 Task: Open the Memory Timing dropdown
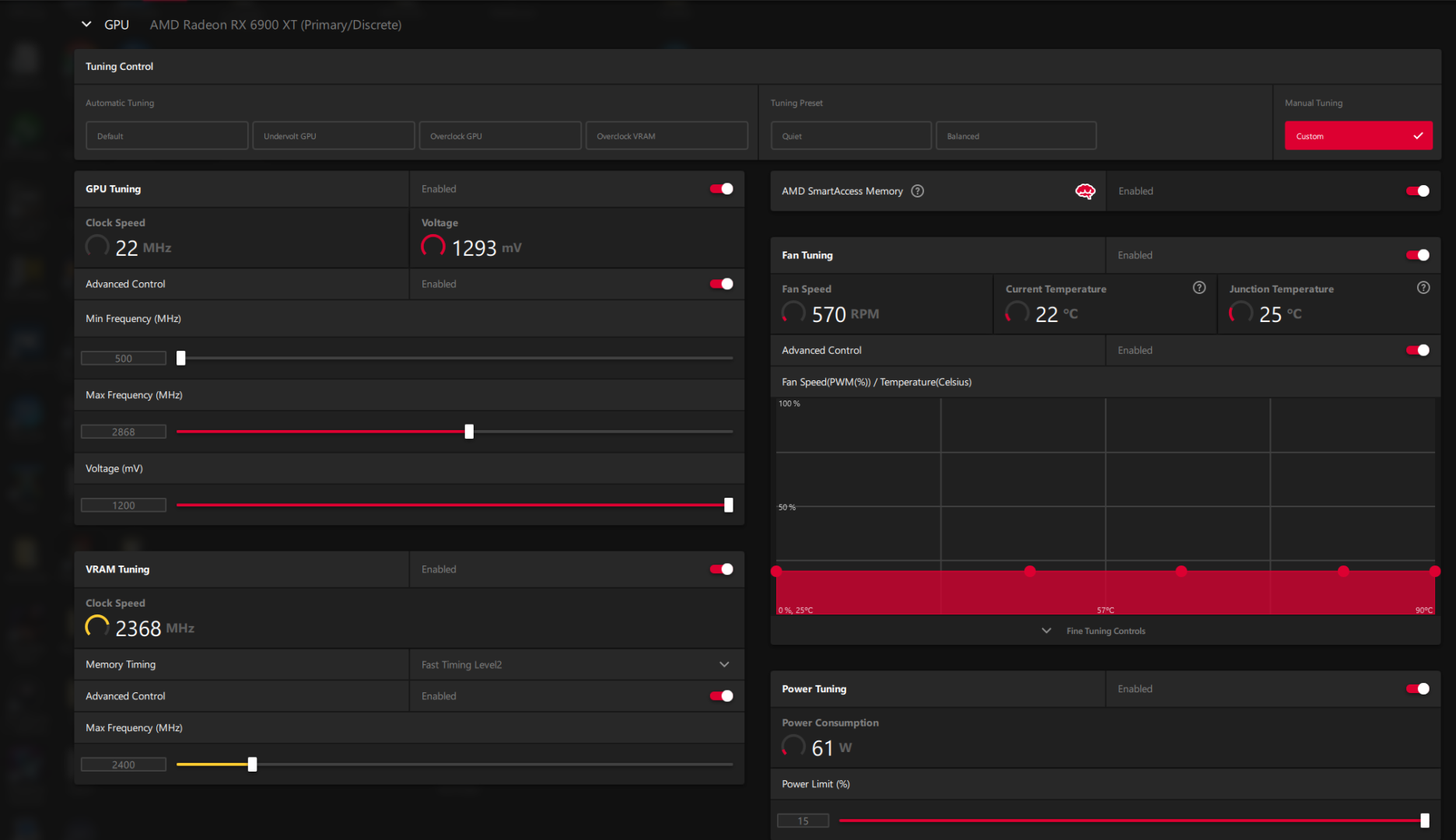click(x=576, y=665)
